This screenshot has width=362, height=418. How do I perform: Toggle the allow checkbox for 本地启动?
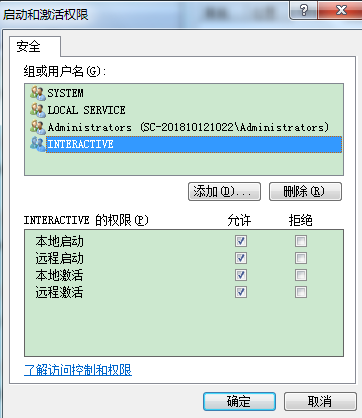[x=241, y=241]
